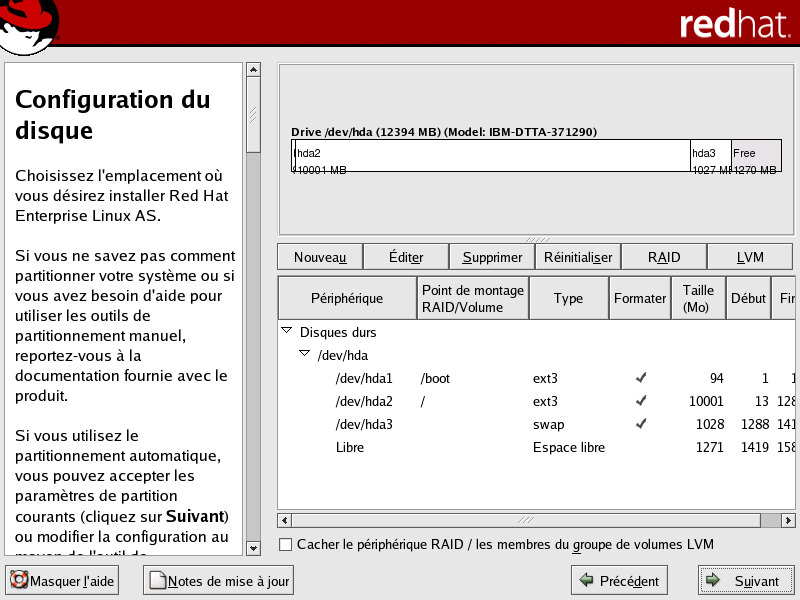Viewport: 800px width, 600px height.
Task: Sort by the Type column header
Action: pos(568,298)
